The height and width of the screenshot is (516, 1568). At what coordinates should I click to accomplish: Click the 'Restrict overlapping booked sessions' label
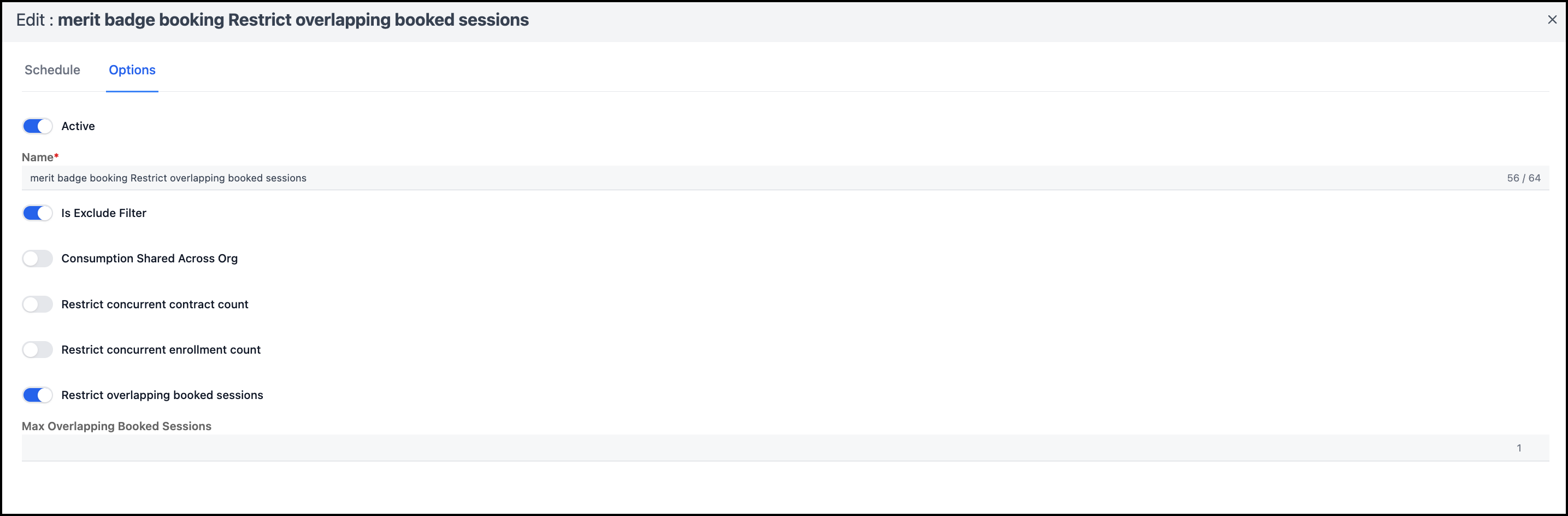162,395
